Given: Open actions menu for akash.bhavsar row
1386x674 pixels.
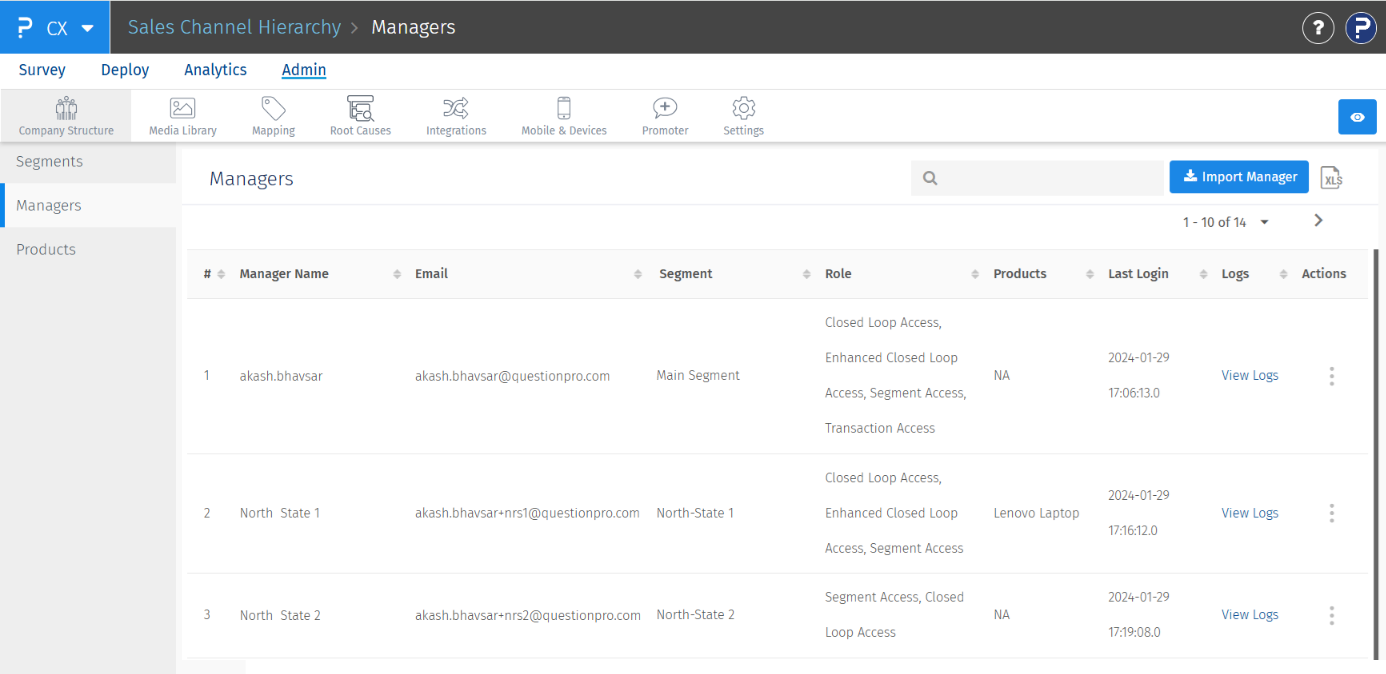Looking at the screenshot, I should pyautogui.click(x=1331, y=376).
